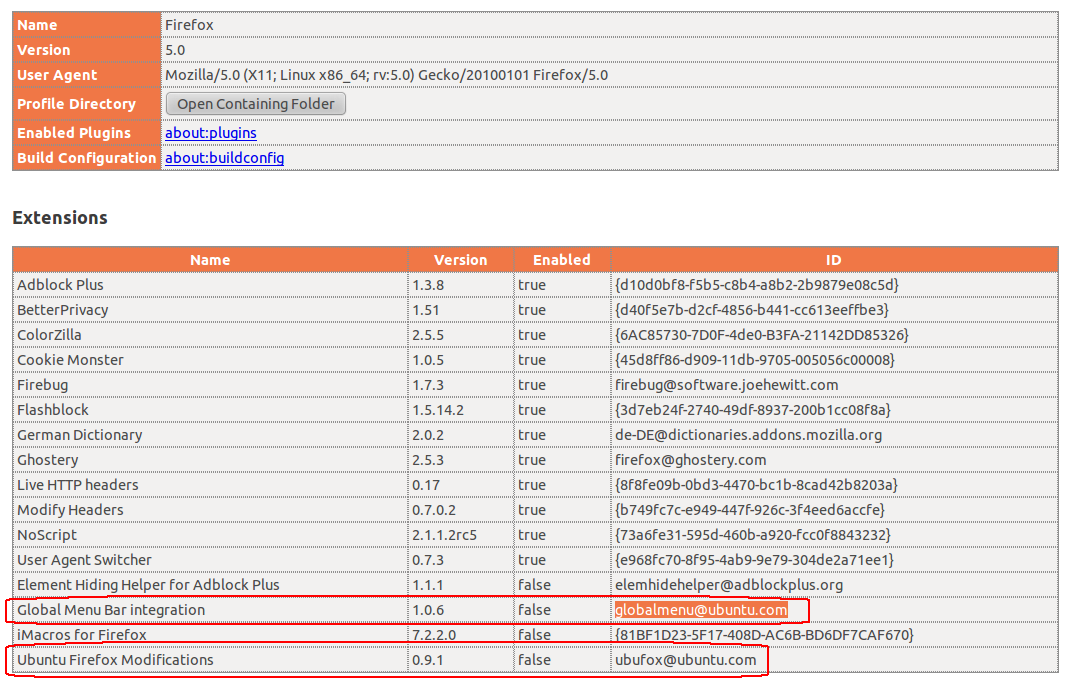Screen dimensions: 1075x692
Task: Click the Profile Directory row label
Action: (x=76, y=104)
